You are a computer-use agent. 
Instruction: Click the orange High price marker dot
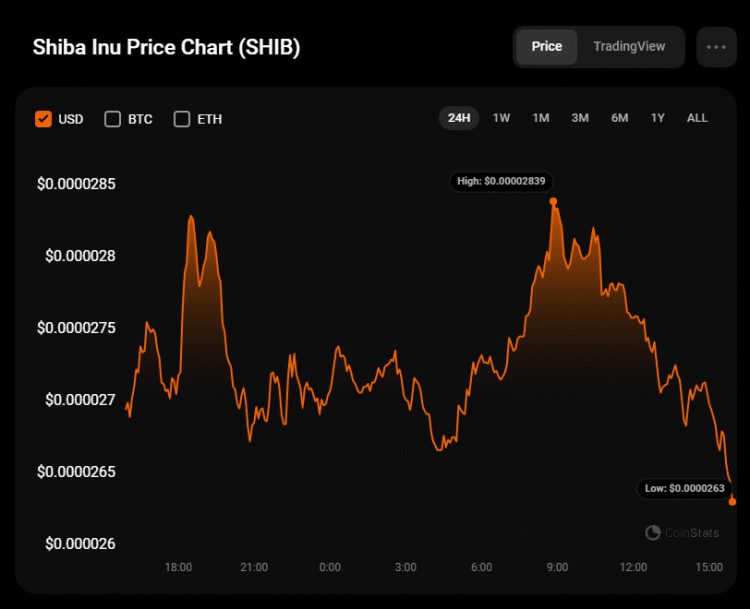pyautogui.click(x=553, y=201)
